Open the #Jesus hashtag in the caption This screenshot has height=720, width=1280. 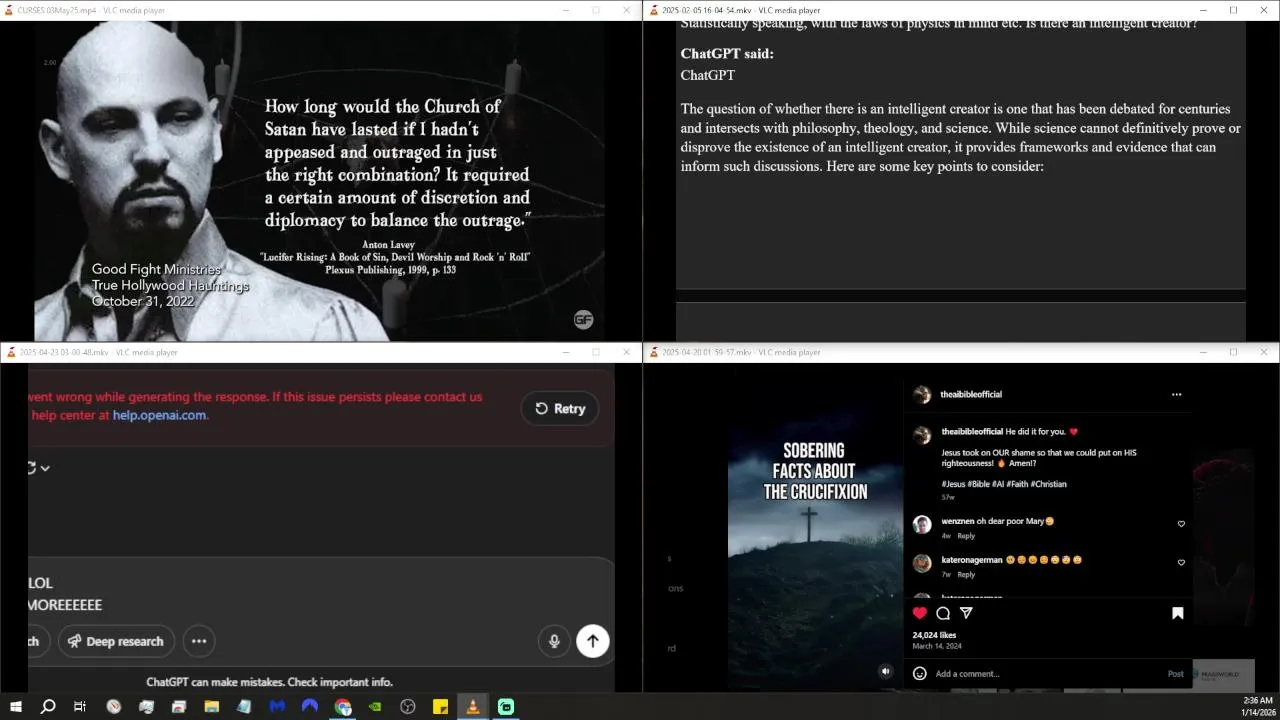click(953, 484)
